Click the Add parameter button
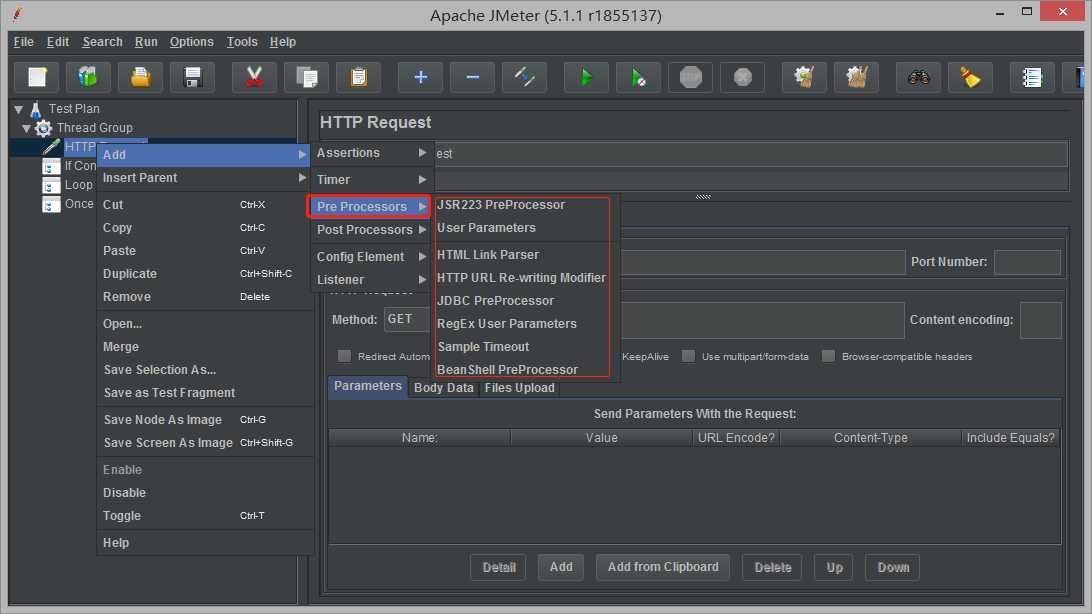The height and width of the screenshot is (614, 1092). [561, 567]
